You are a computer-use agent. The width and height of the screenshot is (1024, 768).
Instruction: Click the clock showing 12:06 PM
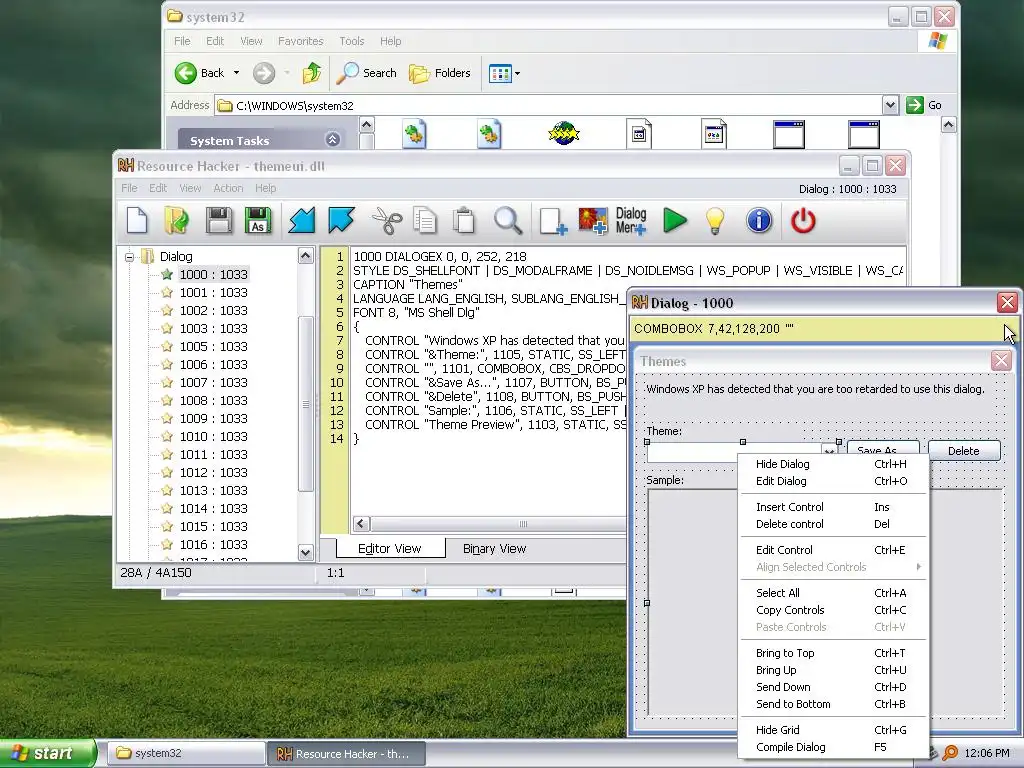986,754
